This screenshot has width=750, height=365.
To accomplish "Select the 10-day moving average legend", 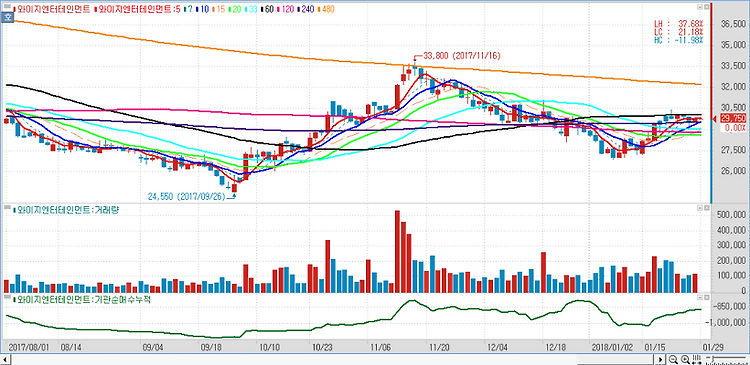I will [x=203, y=9].
